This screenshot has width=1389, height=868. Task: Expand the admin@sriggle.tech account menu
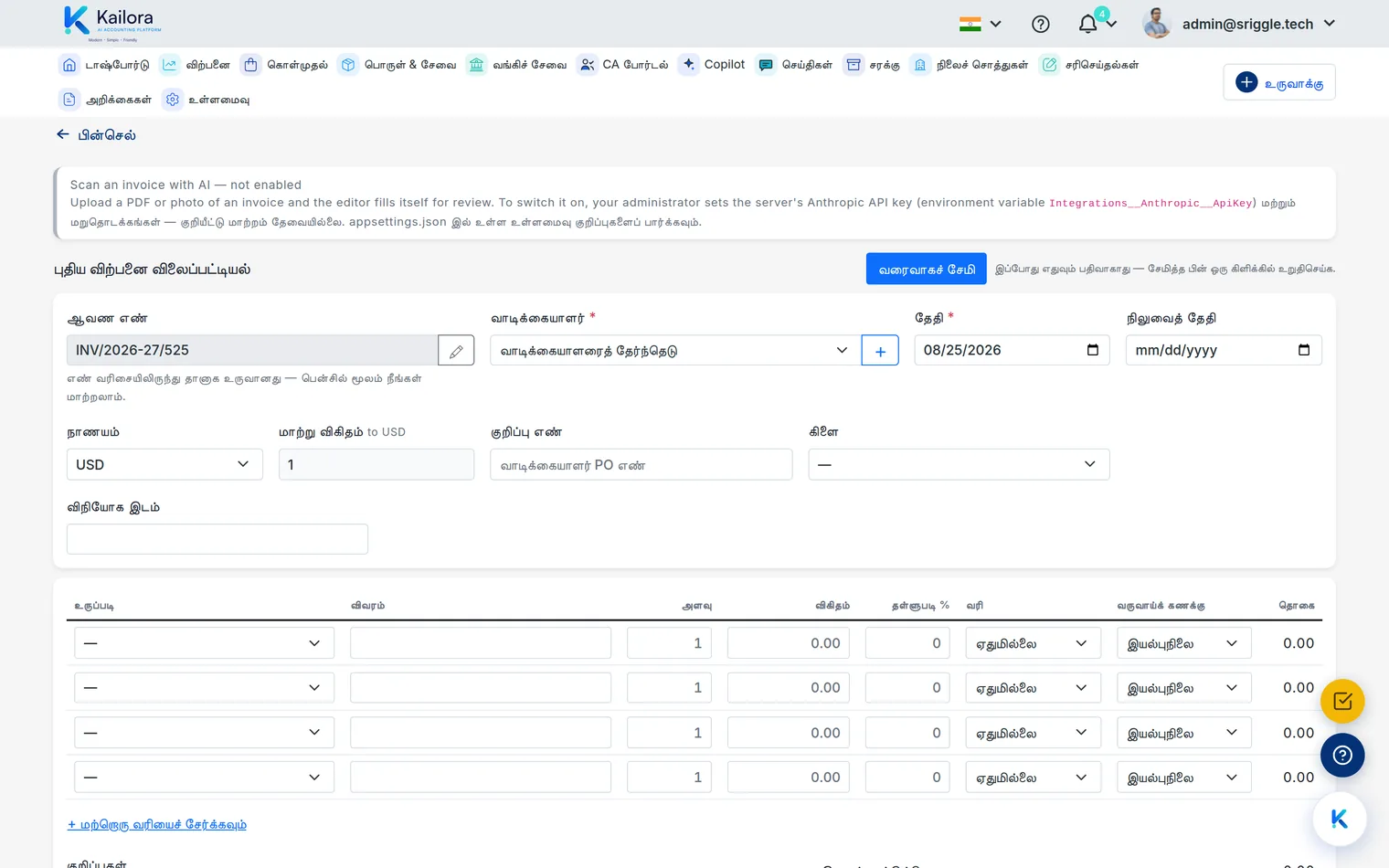point(1258,24)
